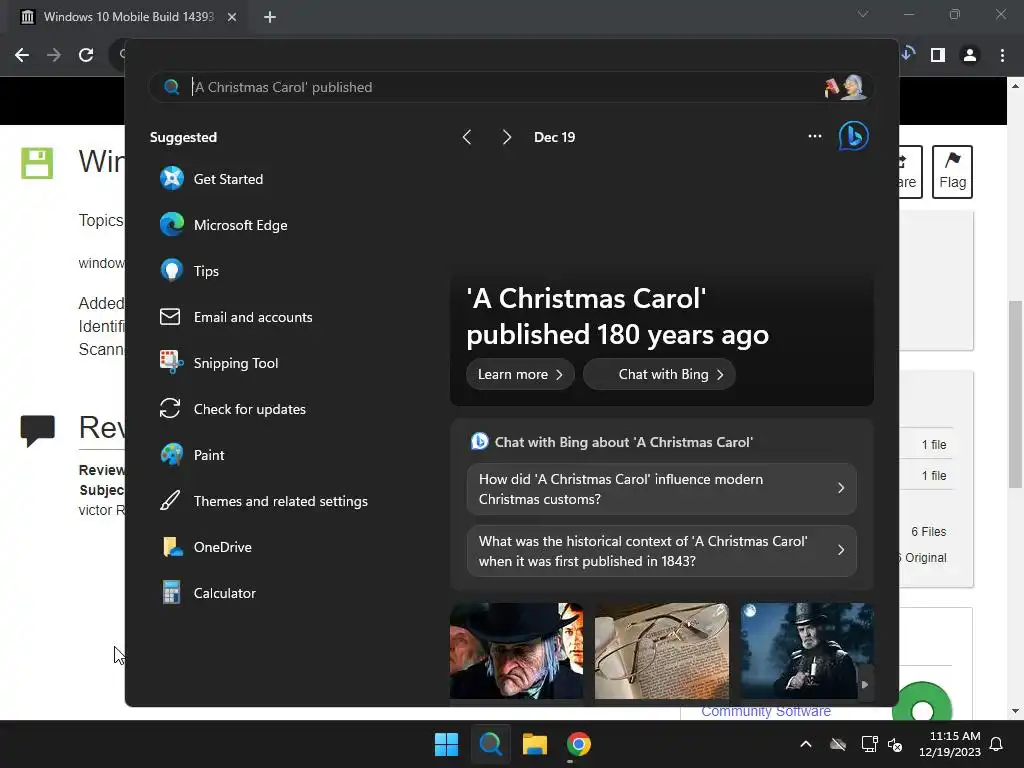
Task: Click the Reviews speech bubble icon
Action: [37, 430]
